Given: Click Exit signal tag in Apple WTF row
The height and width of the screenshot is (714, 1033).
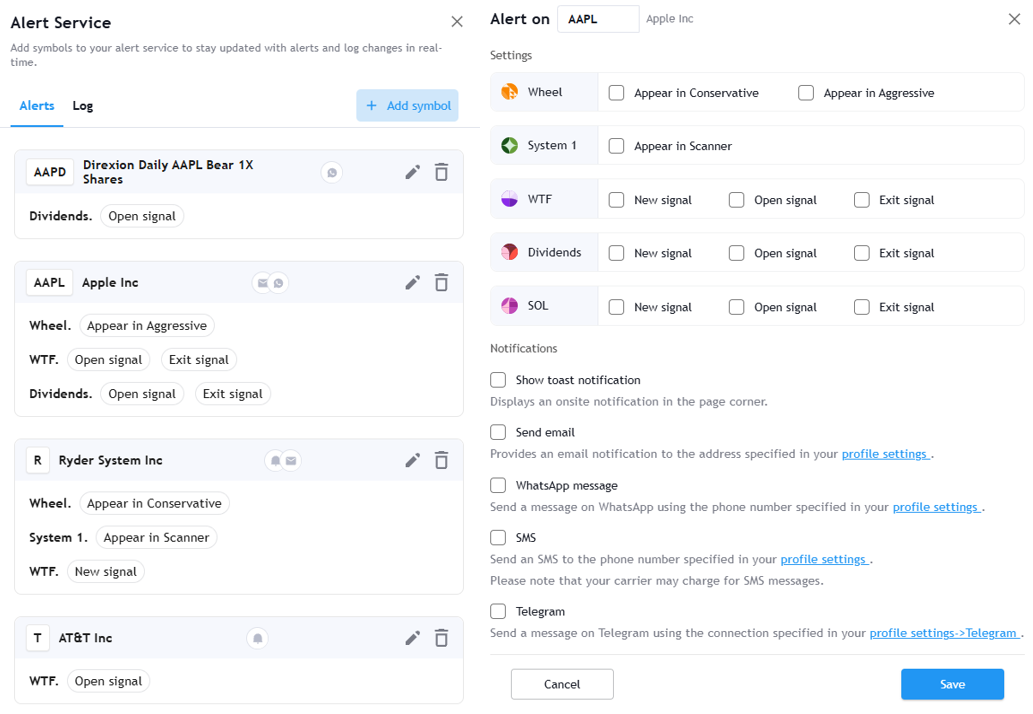Looking at the screenshot, I should [x=198, y=360].
